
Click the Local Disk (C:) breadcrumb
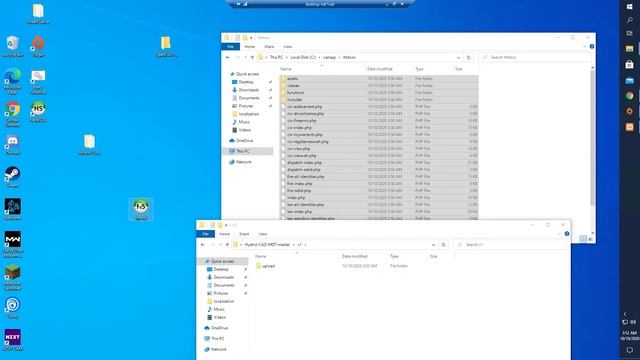coord(303,58)
